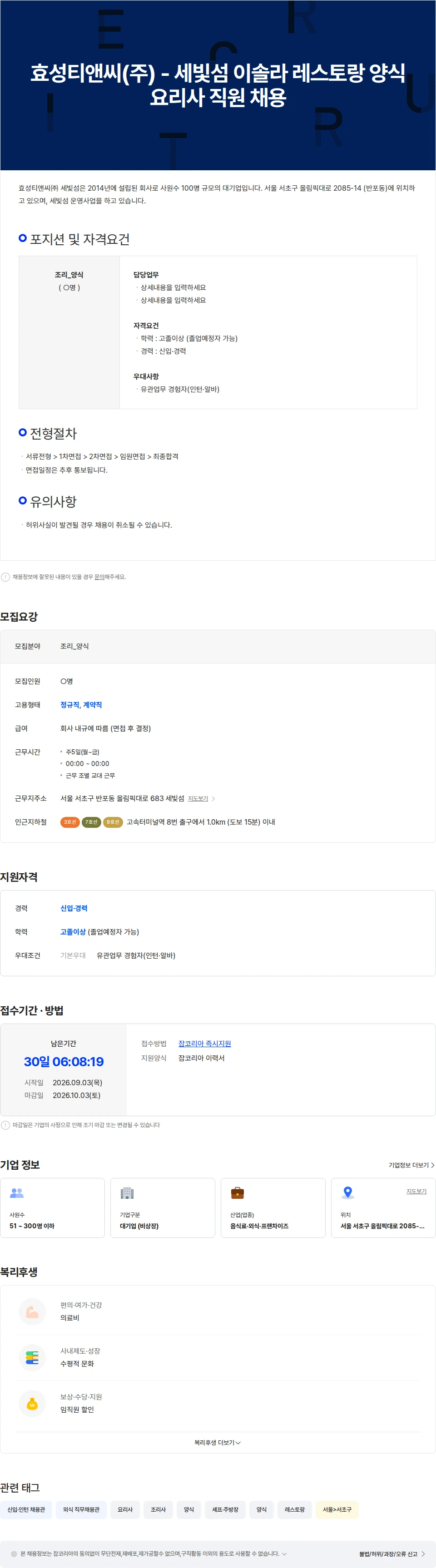Image resolution: width=436 pixels, height=1568 pixels.
Task: Click the job posting title banner
Action: coord(218,85)
